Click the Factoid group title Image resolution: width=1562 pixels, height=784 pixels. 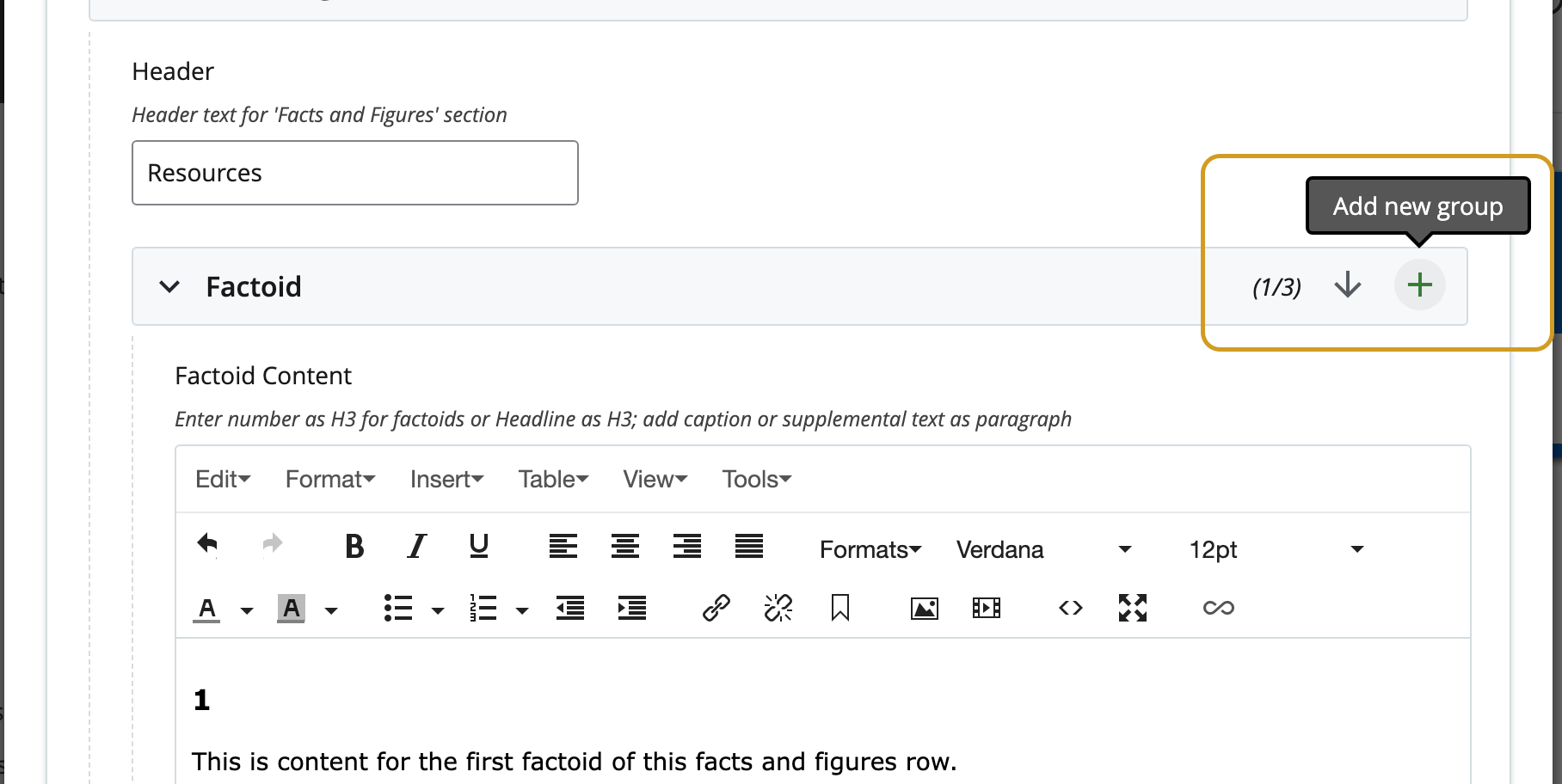(x=254, y=286)
